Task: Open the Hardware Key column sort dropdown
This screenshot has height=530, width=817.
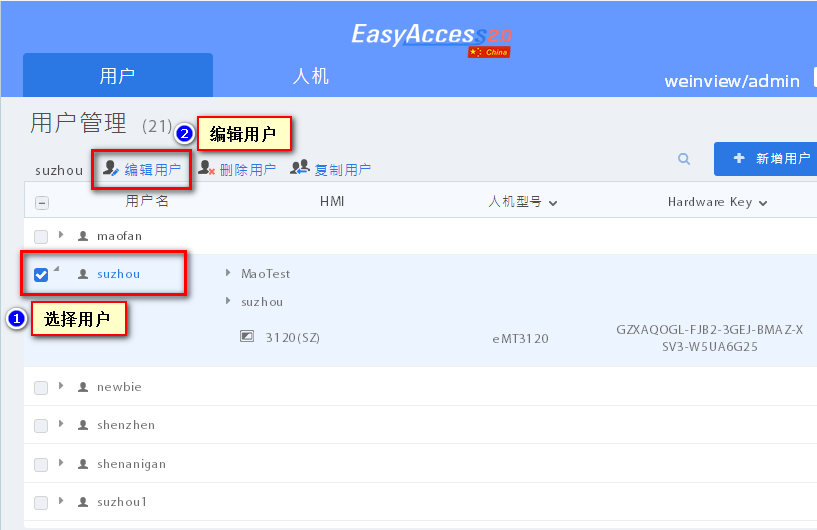Action: [763, 203]
